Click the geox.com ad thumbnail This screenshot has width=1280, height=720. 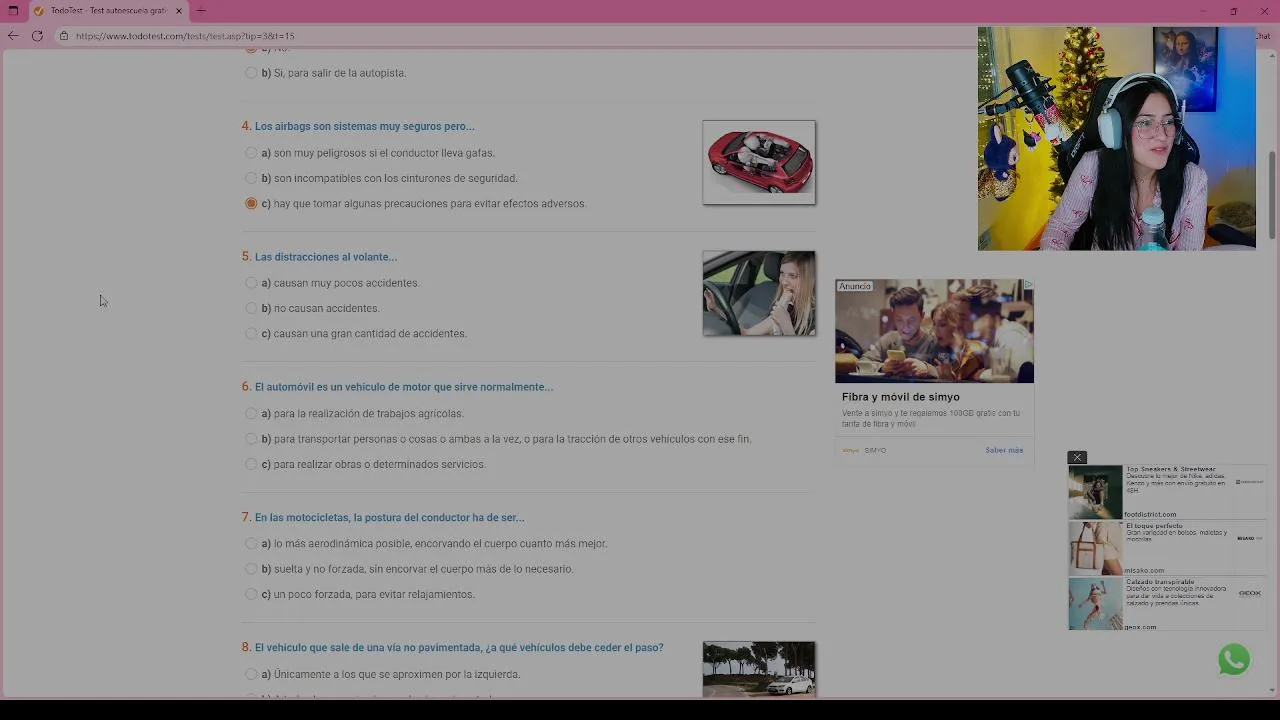point(1095,604)
